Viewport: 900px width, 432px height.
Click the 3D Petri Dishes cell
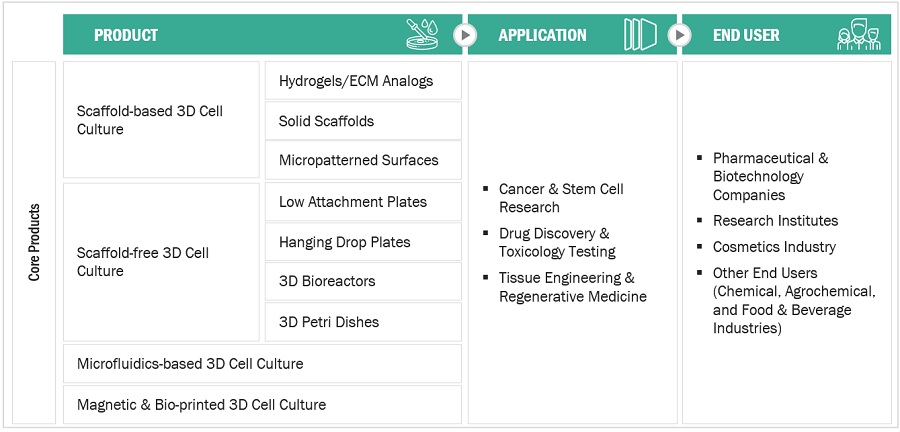click(363, 322)
